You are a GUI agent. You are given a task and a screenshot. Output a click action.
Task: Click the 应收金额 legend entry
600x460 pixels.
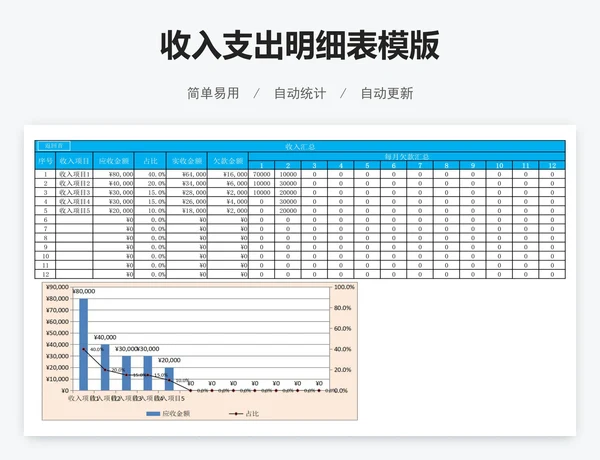click(x=168, y=414)
